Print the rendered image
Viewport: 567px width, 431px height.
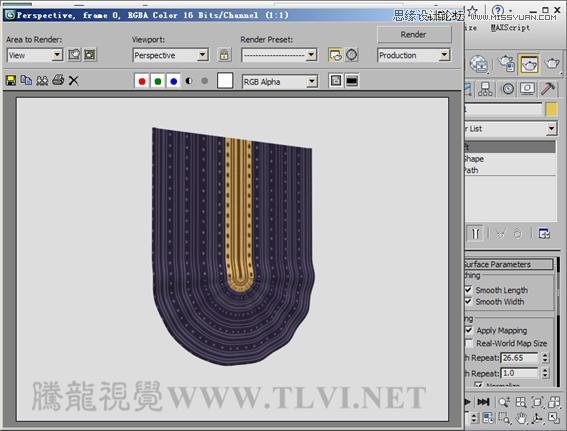point(58,80)
